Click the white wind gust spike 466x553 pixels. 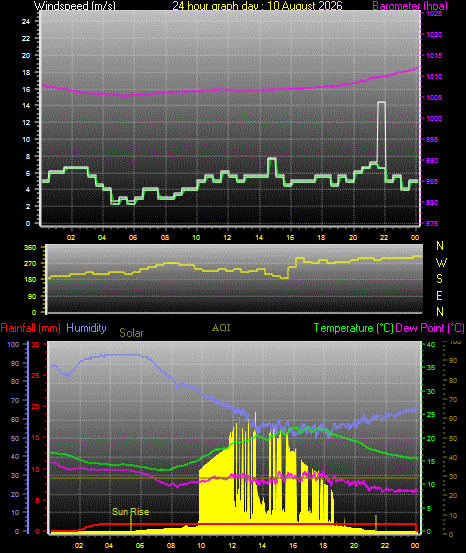click(x=381, y=132)
